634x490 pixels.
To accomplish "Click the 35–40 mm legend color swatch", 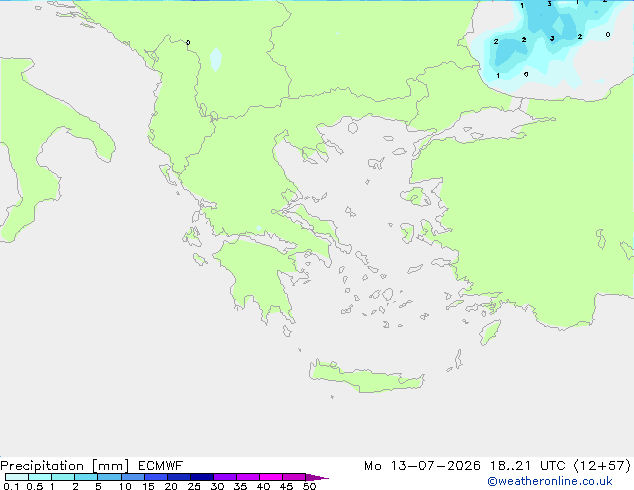I will click(x=248, y=477).
